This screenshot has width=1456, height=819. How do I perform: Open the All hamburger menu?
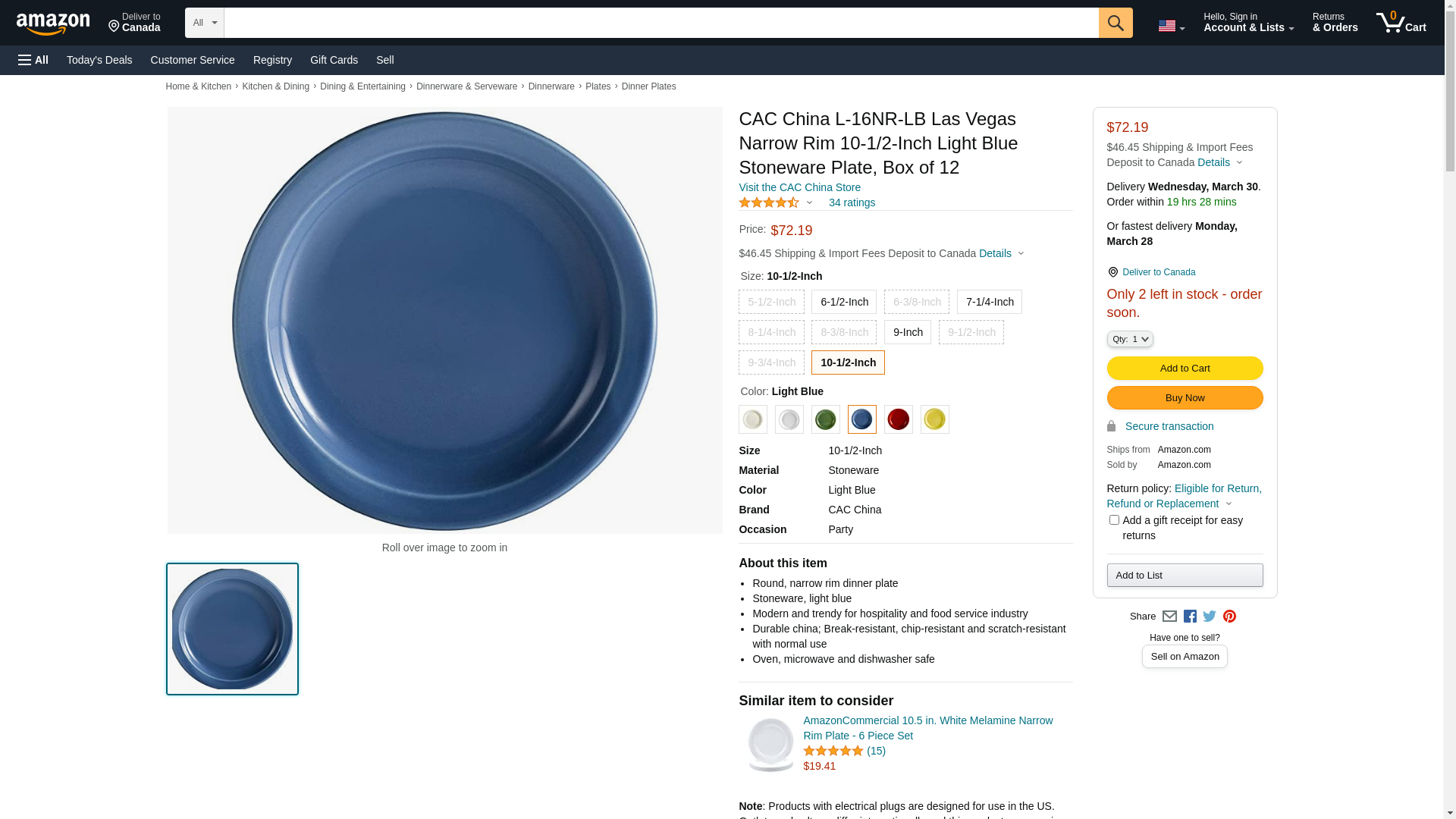[33, 60]
